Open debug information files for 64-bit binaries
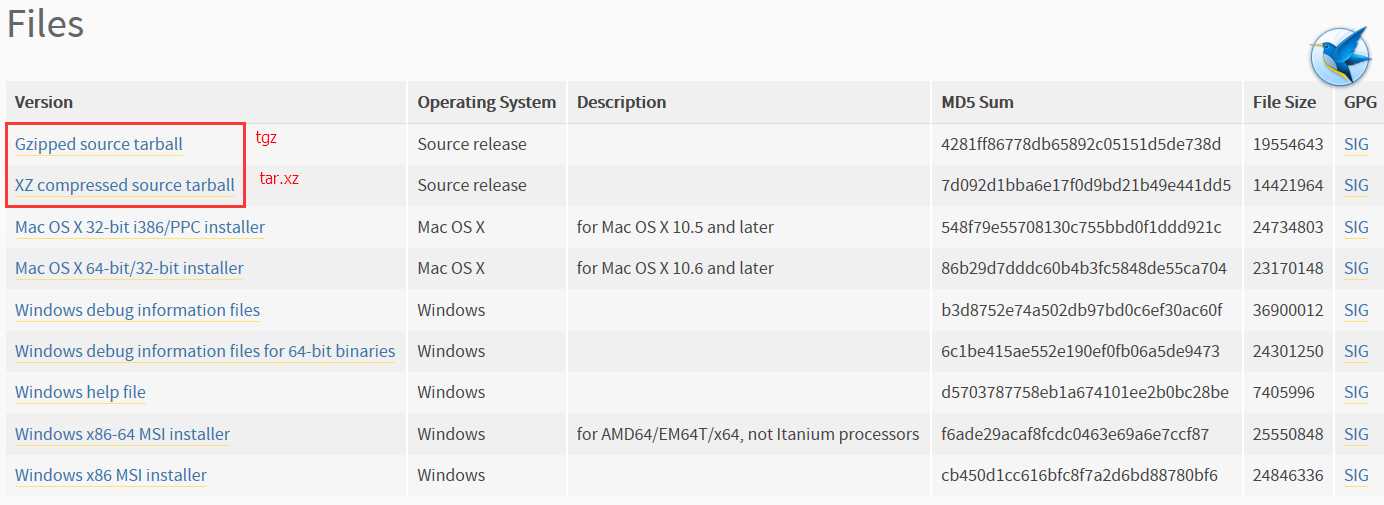The width and height of the screenshot is (1384, 505). pos(205,351)
